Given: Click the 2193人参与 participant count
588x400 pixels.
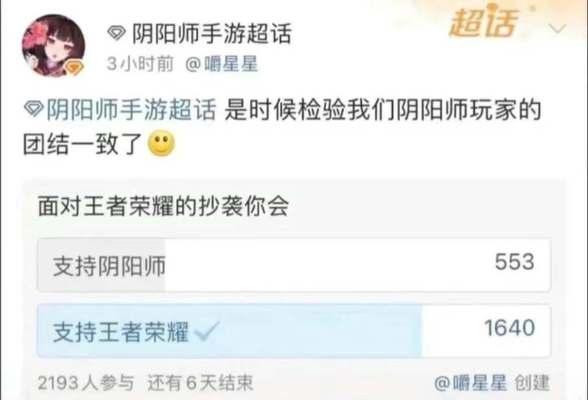Looking at the screenshot, I should [86, 383].
